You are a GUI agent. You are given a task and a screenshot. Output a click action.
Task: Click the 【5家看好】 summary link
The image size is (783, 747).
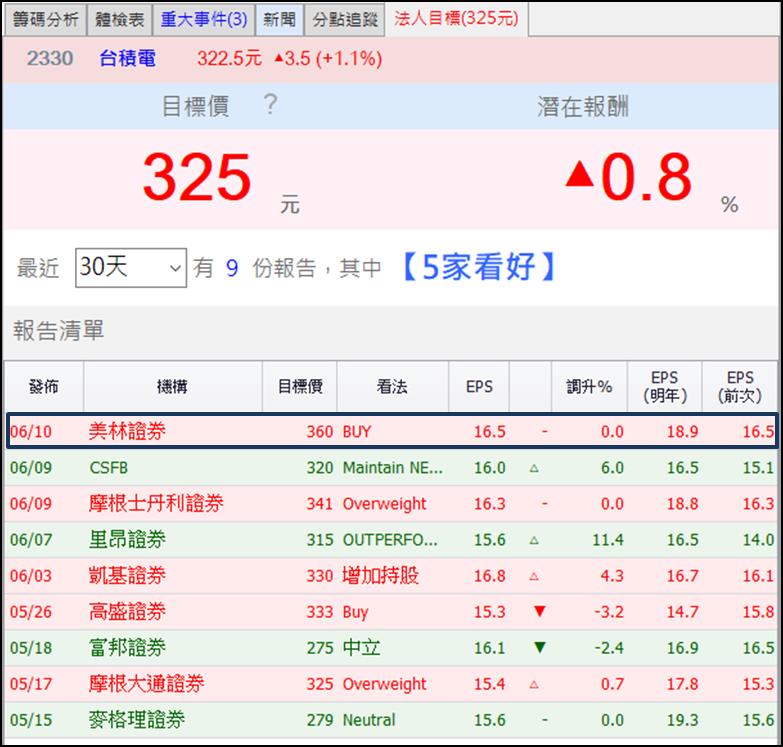[x=479, y=267]
